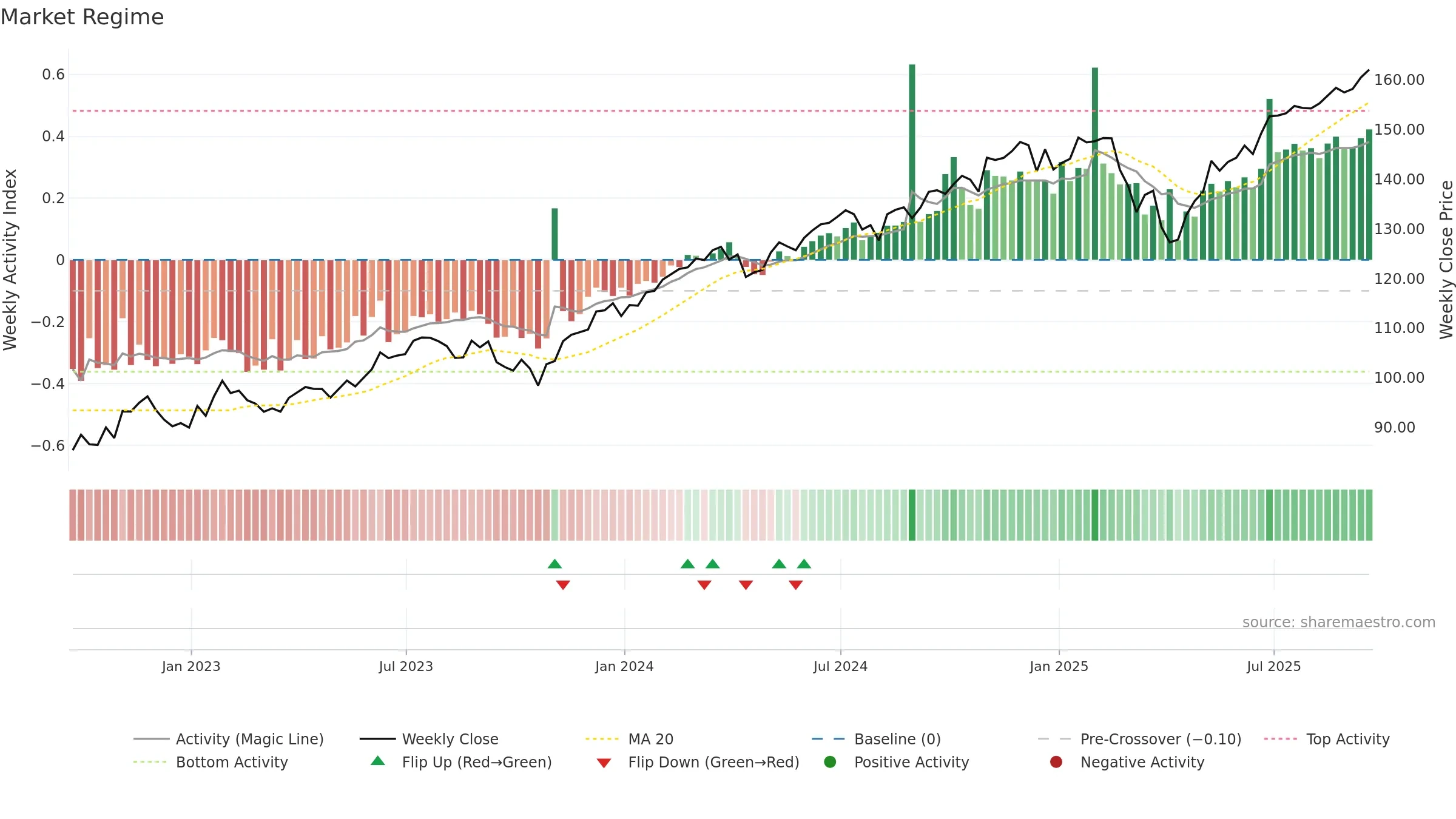Click the Jul 2023 x-axis label

pyautogui.click(x=406, y=666)
